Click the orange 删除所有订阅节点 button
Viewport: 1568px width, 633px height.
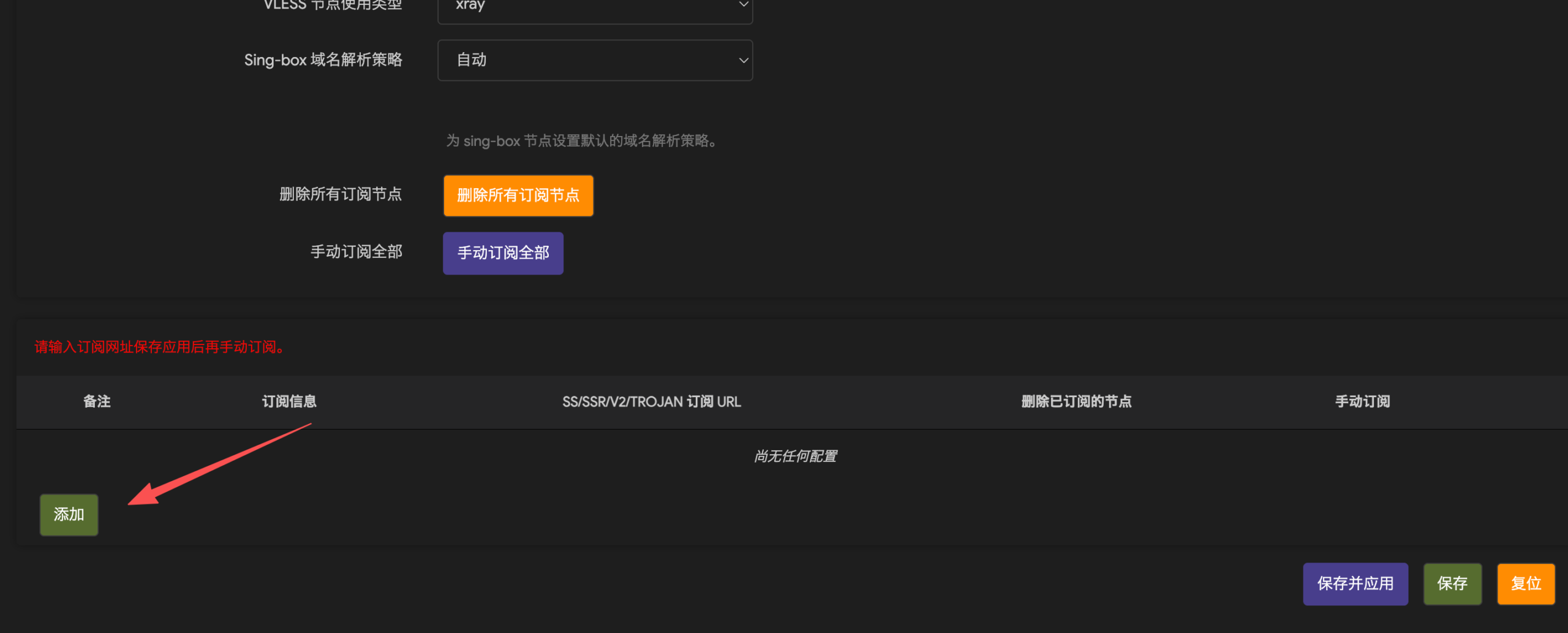[x=518, y=195]
